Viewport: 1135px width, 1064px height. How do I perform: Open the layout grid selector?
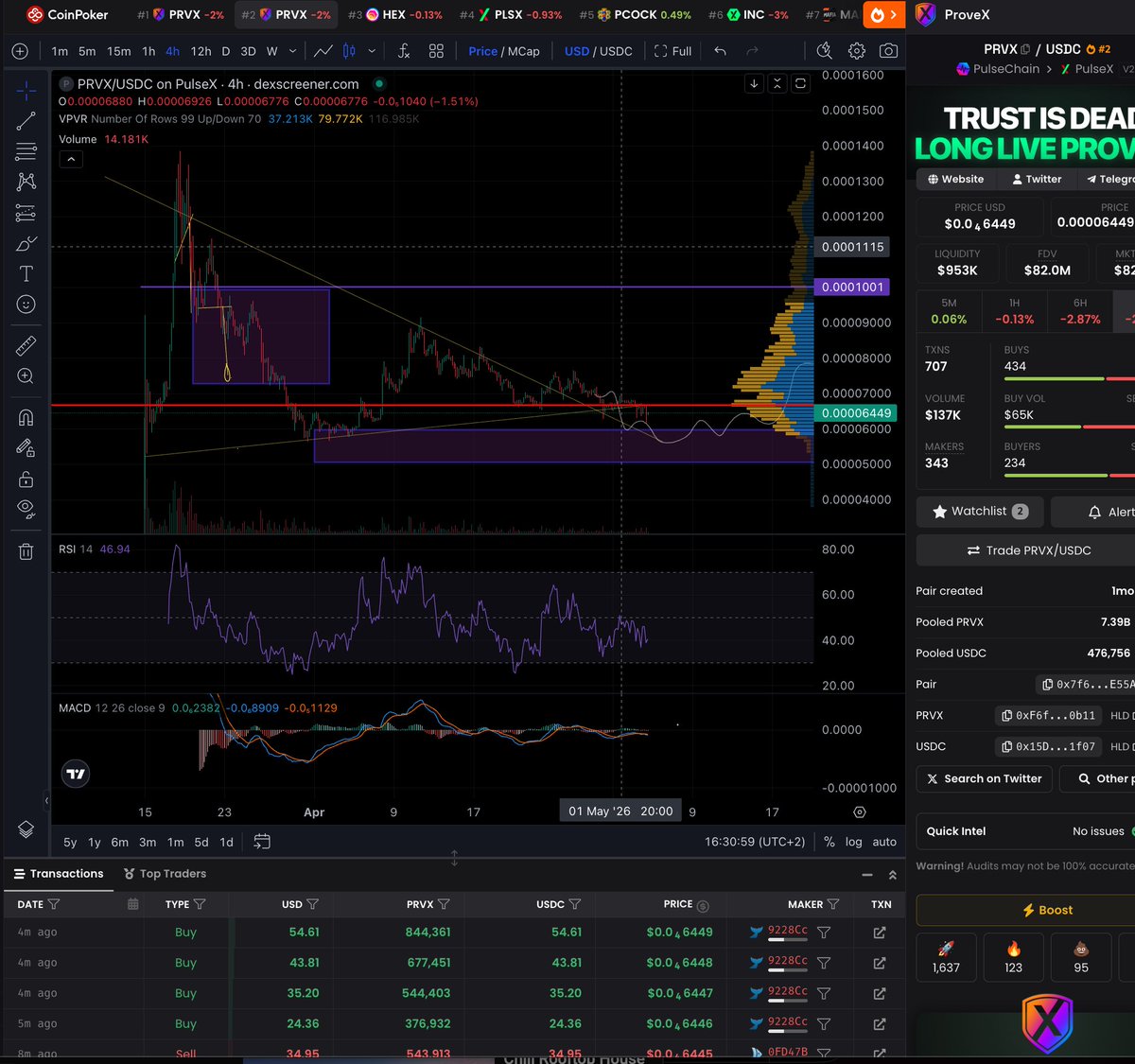[436, 51]
